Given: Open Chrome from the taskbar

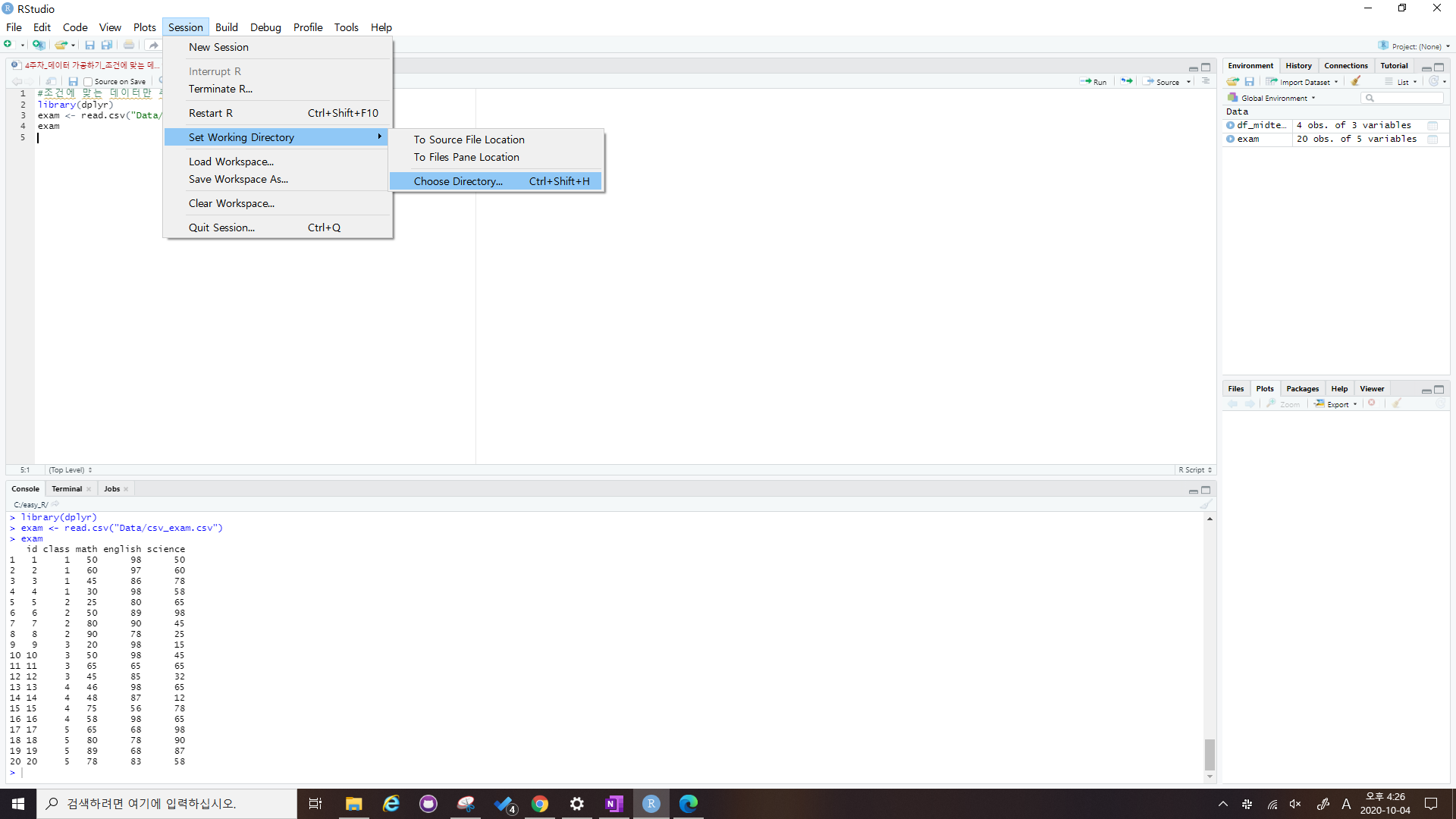Looking at the screenshot, I should tap(540, 804).
